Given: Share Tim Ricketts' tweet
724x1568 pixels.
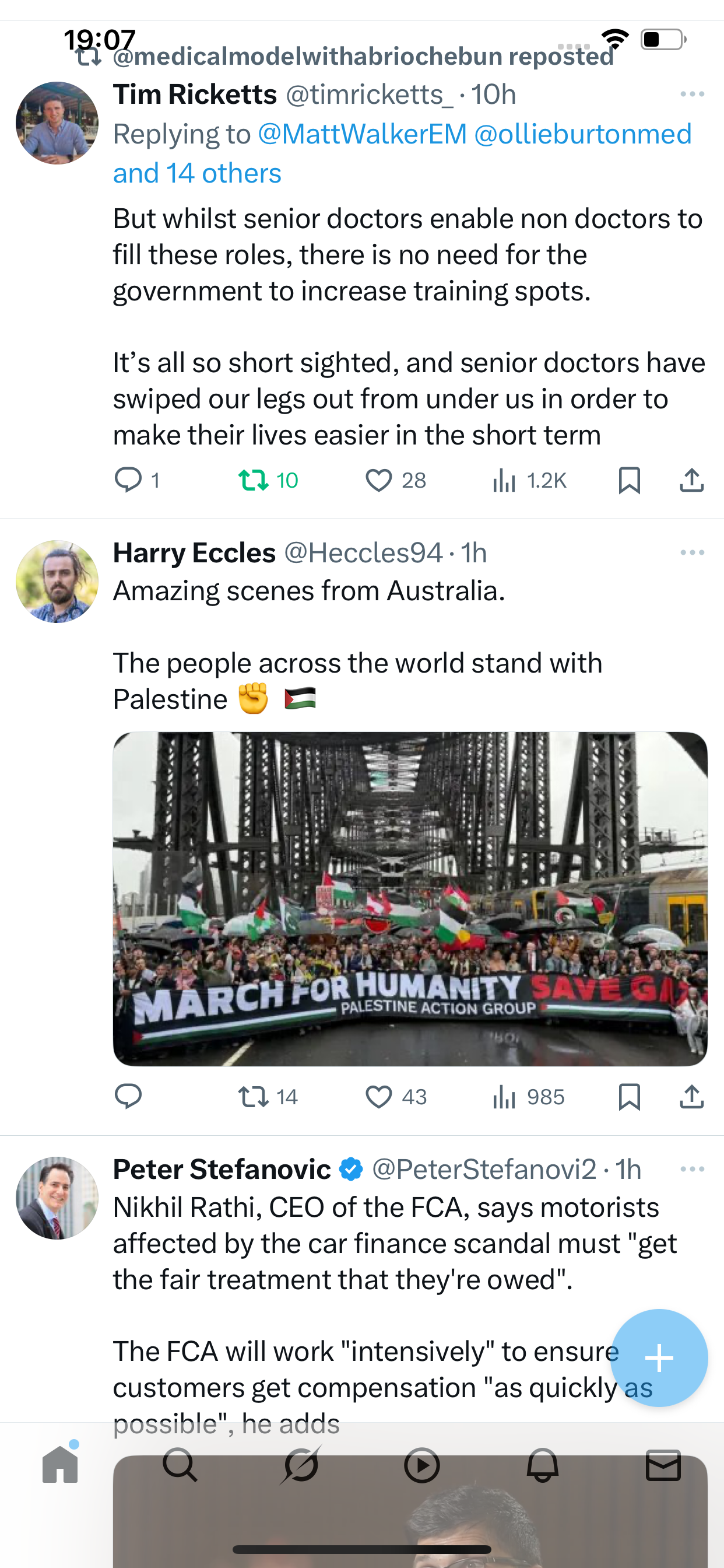Looking at the screenshot, I should (x=691, y=480).
